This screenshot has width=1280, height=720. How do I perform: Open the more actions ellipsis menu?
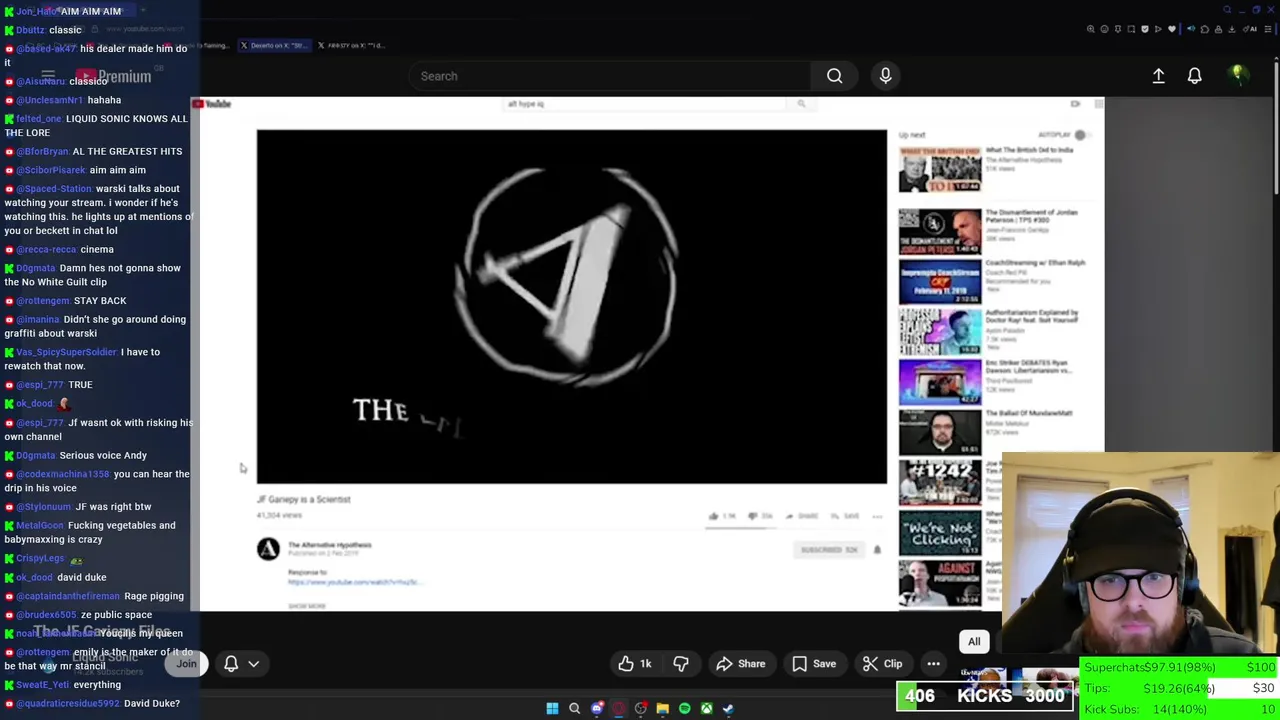933,664
